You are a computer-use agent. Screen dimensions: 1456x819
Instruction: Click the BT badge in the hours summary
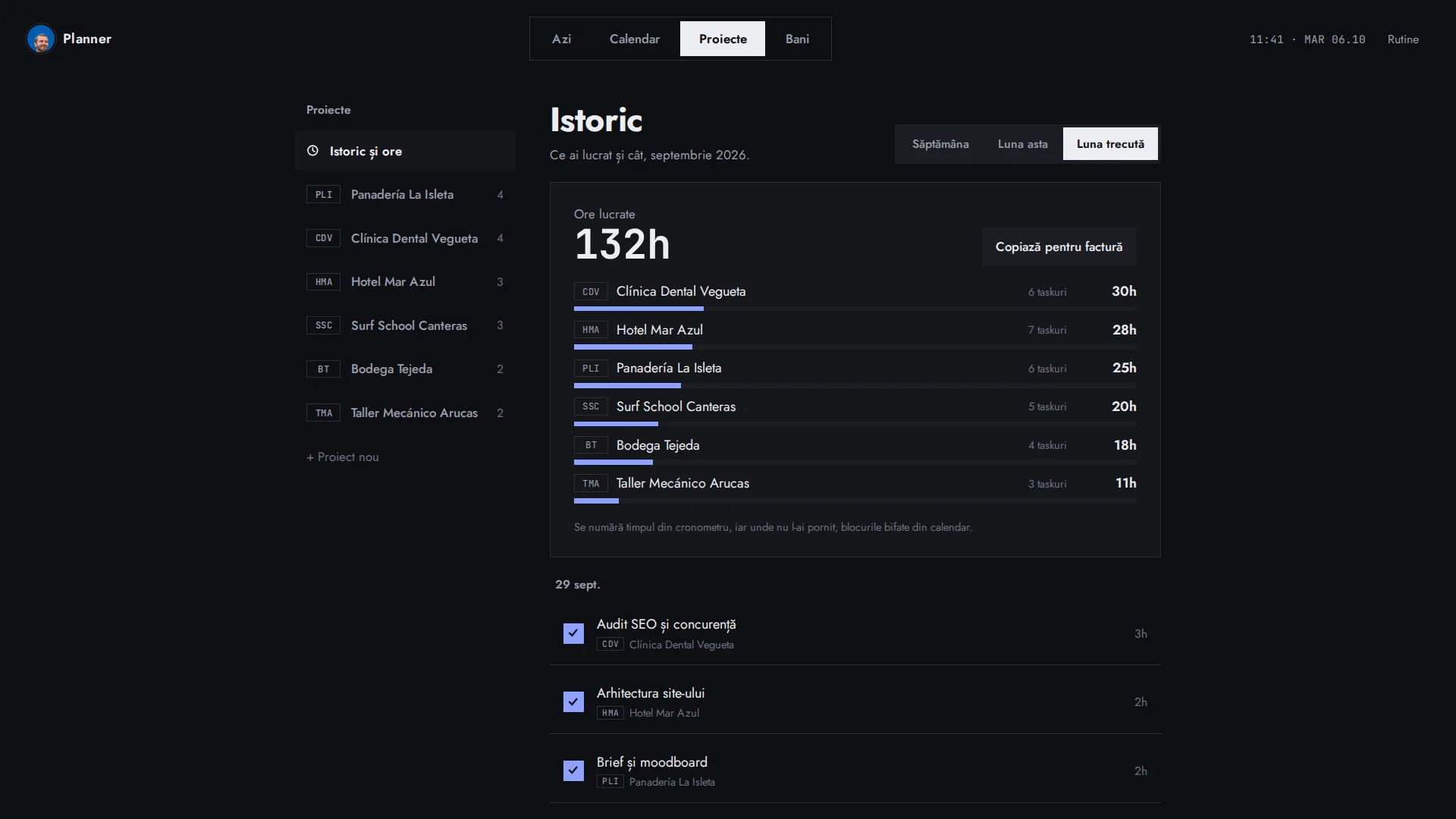pos(591,445)
